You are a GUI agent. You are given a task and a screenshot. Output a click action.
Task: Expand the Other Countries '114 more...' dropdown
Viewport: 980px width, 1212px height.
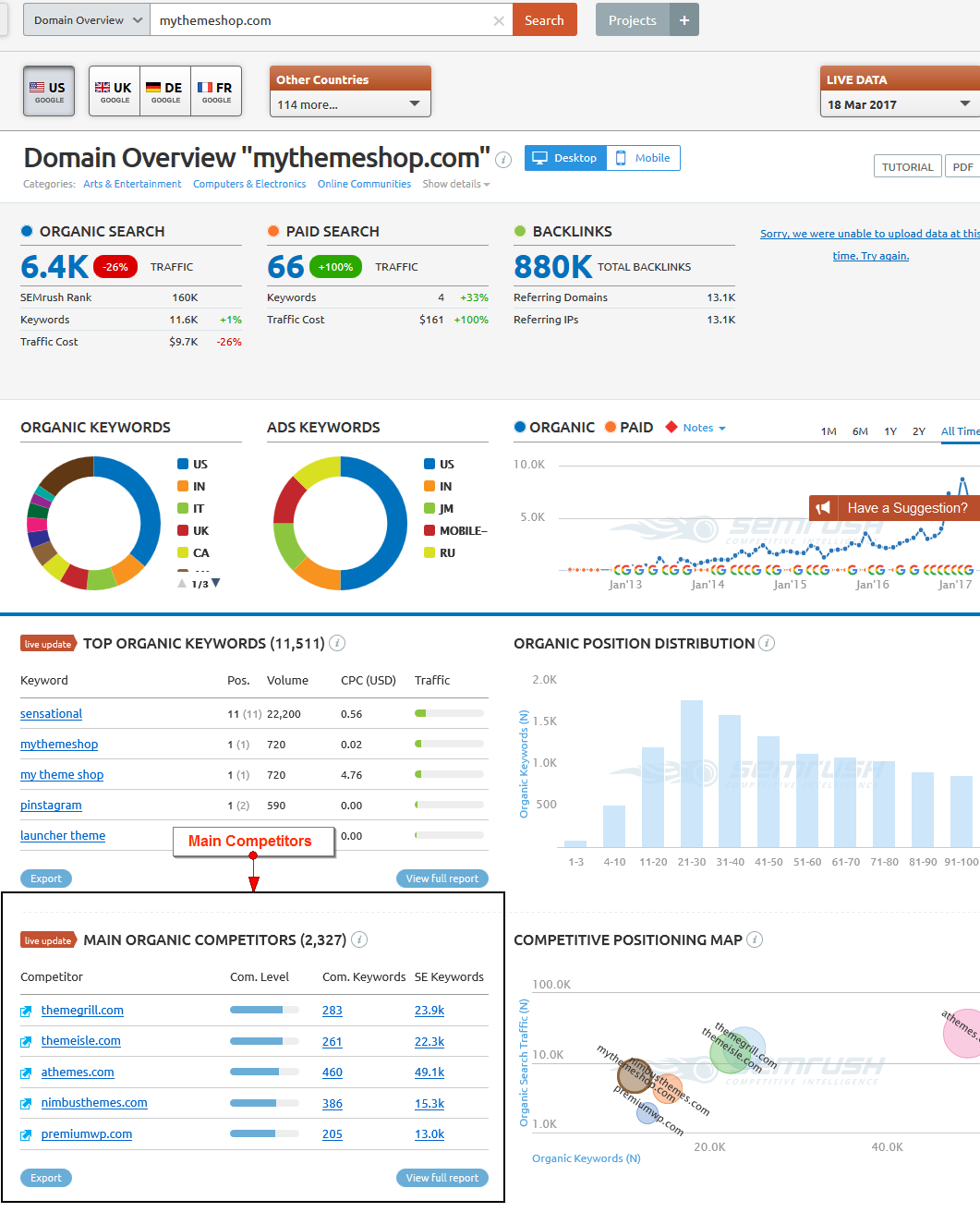coord(350,104)
